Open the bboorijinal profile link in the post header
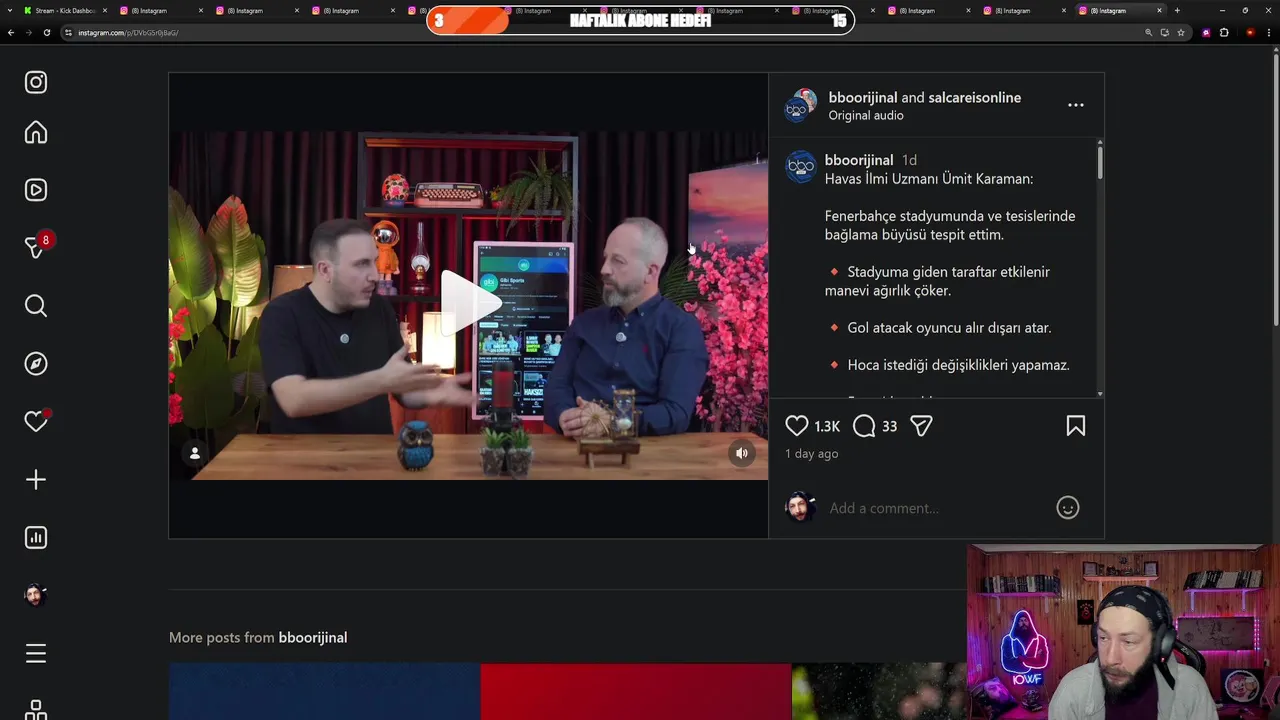 [x=863, y=97]
